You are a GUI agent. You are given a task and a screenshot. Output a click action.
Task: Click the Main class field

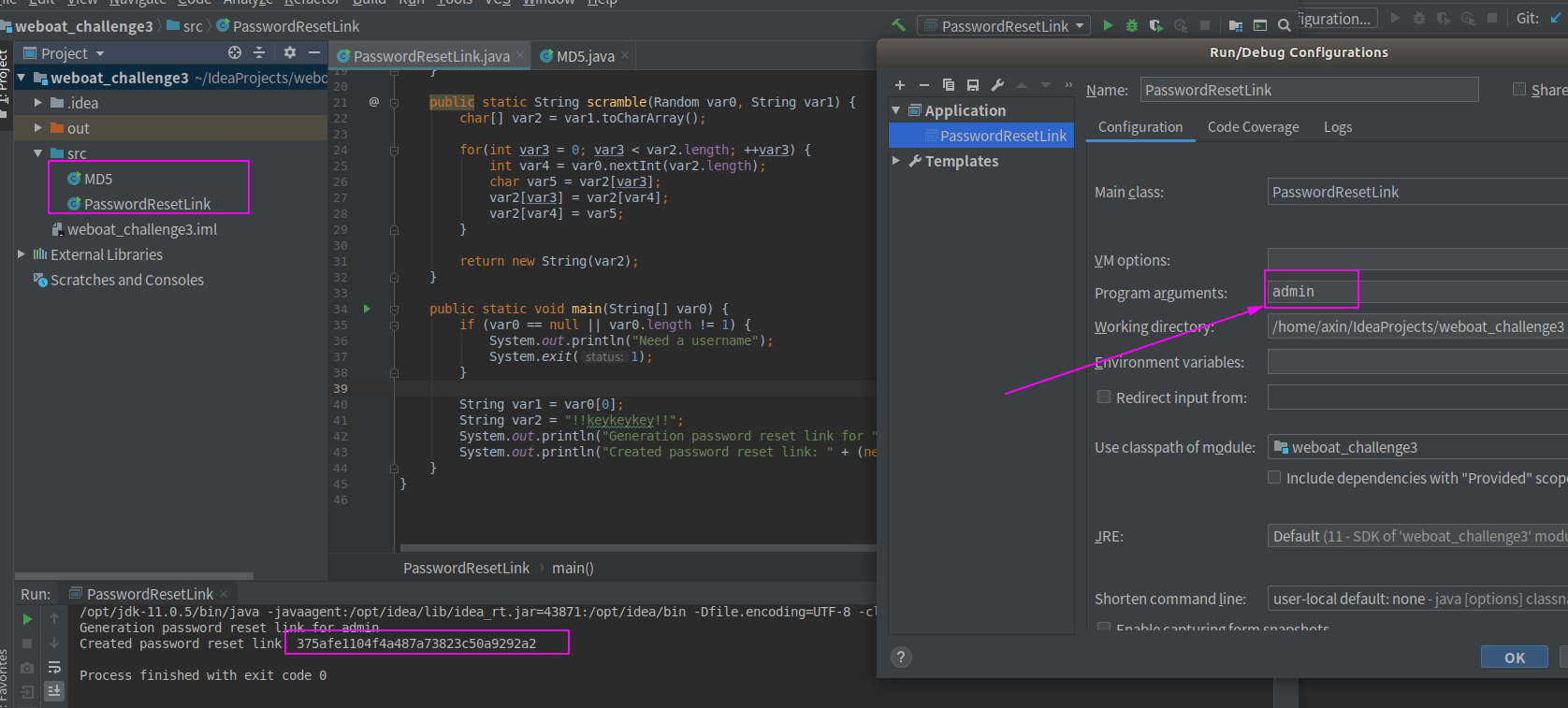click(1417, 192)
